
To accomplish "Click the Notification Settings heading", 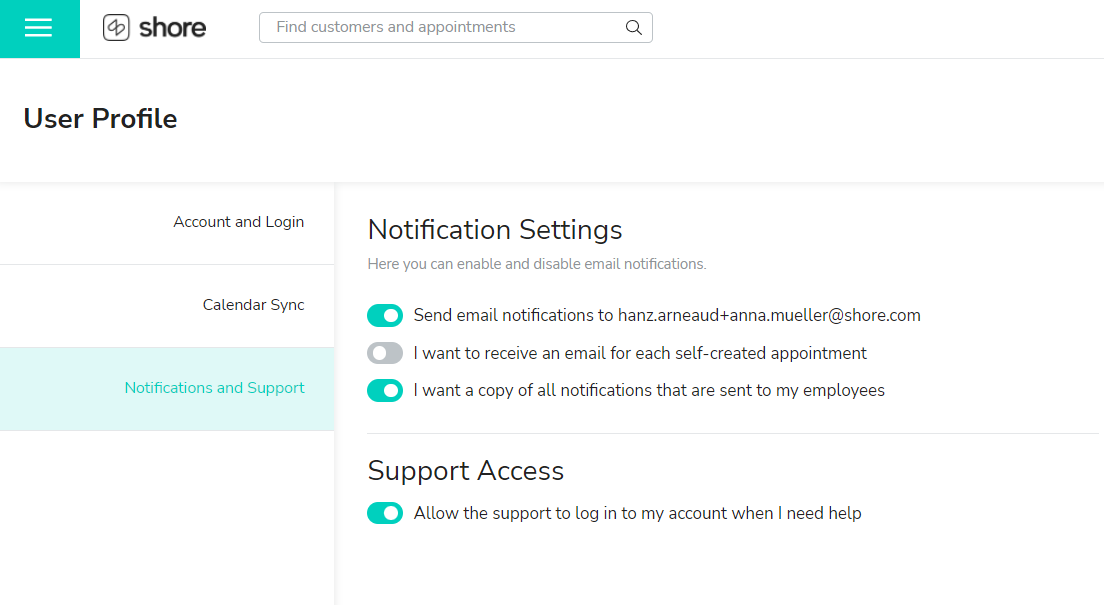I will pyautogui.click(x=495, y=230).
